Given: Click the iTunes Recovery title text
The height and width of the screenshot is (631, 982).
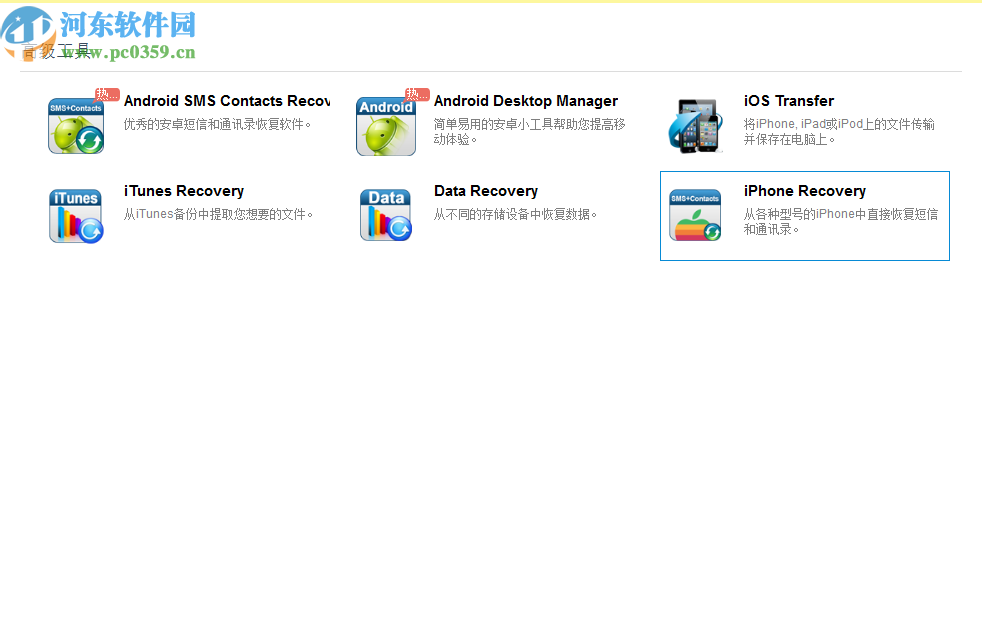Looking at the screenshot, I should (x=183, y=190).
